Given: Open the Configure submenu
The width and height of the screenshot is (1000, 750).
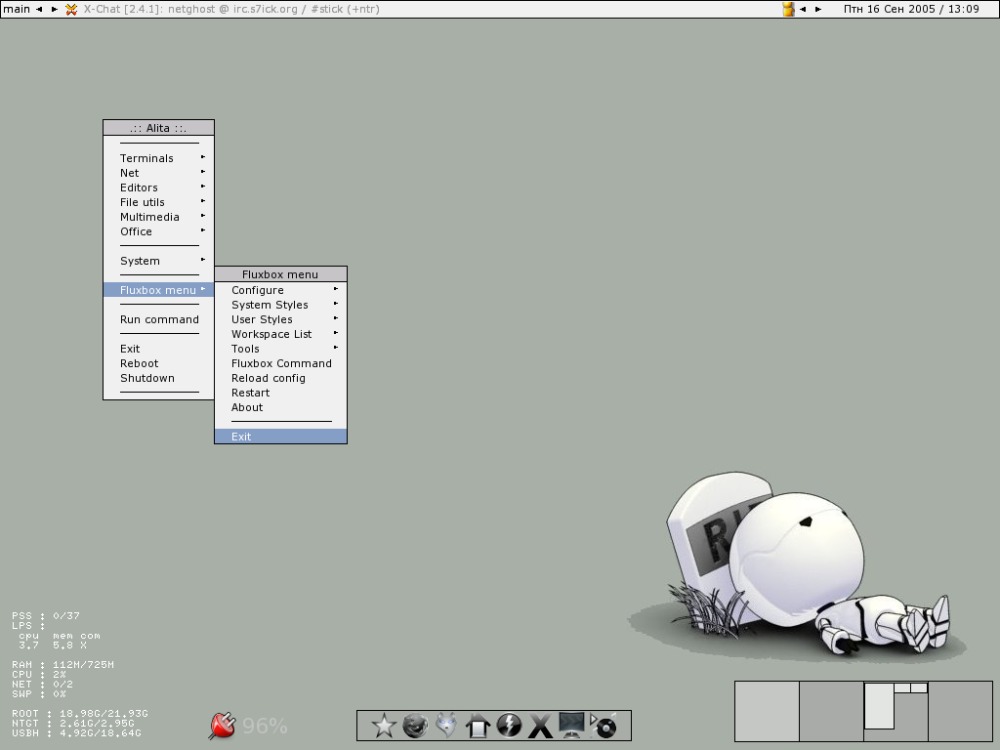Looking at the screenshot, I should click(281, 290).
